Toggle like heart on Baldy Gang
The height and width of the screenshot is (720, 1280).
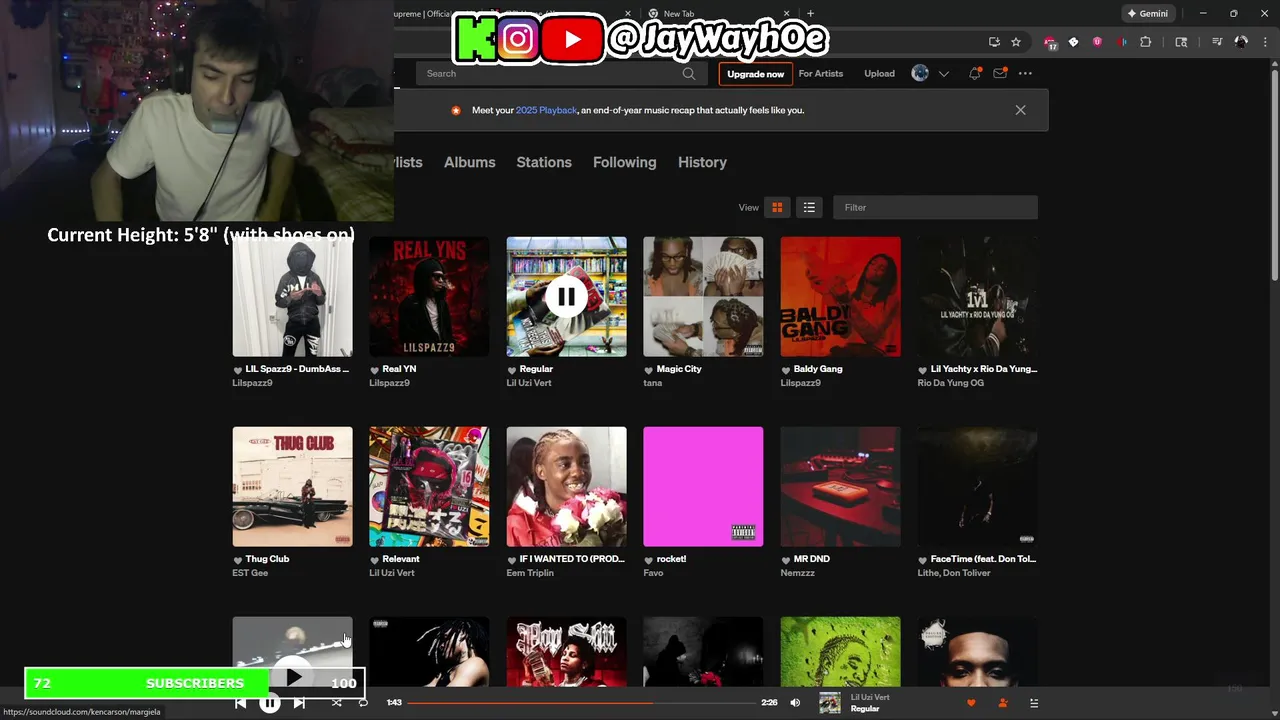tap(786, 369)
